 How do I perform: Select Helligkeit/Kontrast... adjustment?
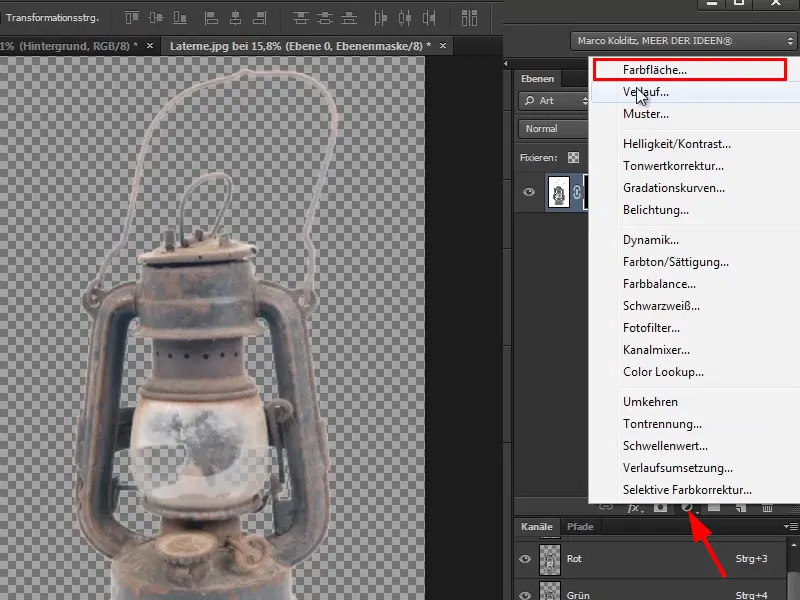[695, 144]
